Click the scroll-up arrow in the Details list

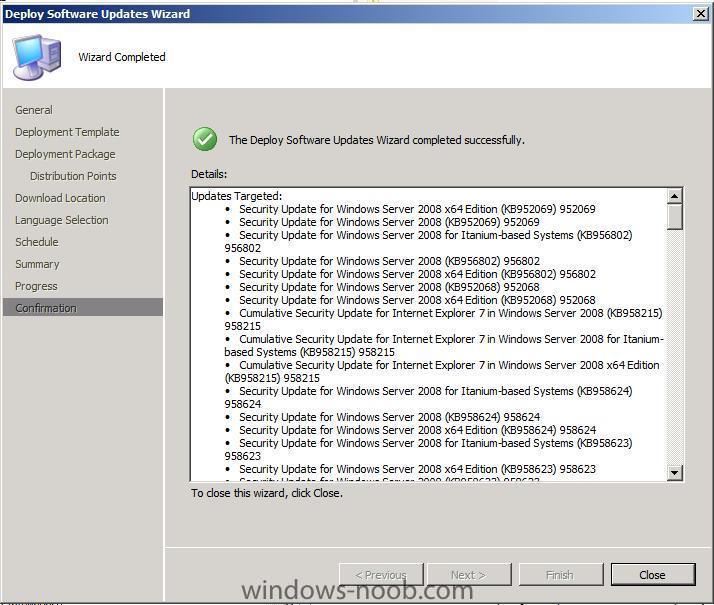pos(674,196)
